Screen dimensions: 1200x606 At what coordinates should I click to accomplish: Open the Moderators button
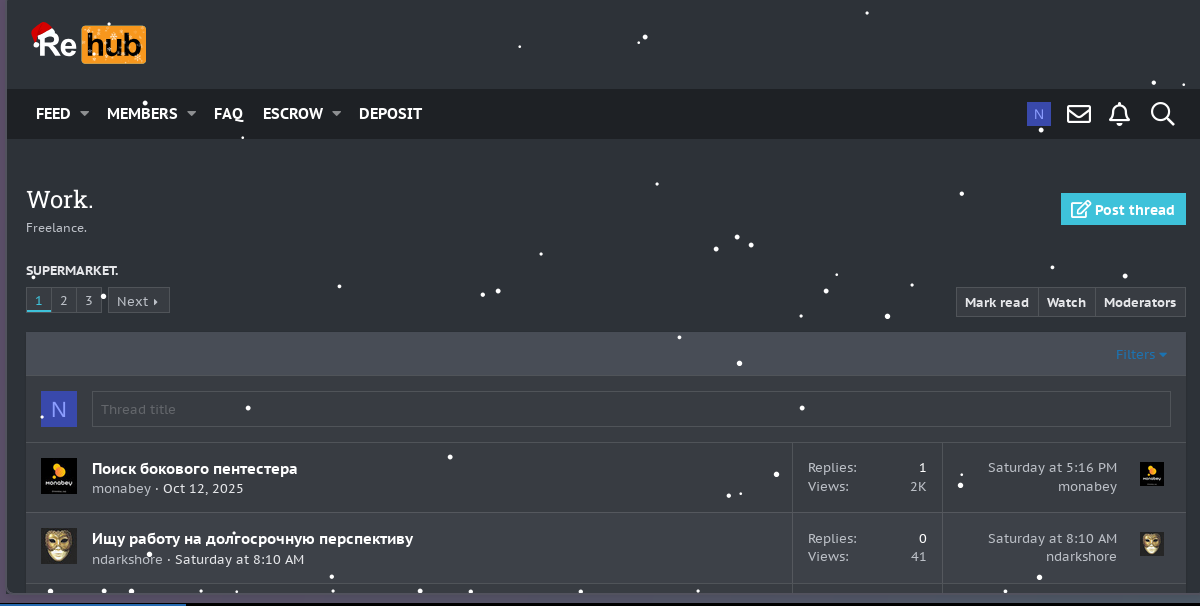(x=1140, y=302)
